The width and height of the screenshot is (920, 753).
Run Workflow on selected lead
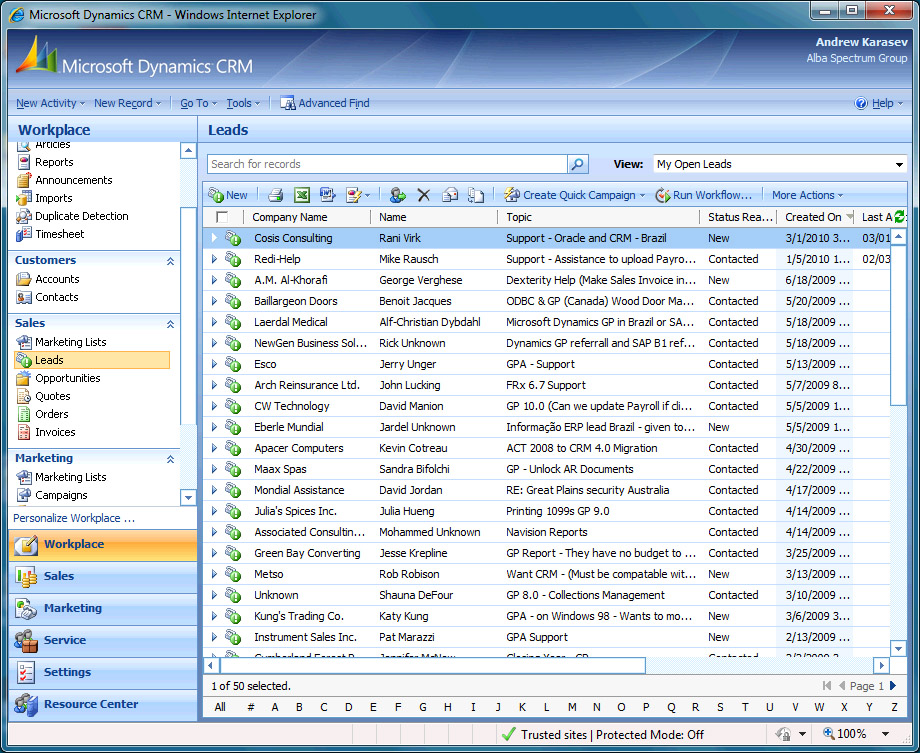pyautogui.click(x=703, y=195)
